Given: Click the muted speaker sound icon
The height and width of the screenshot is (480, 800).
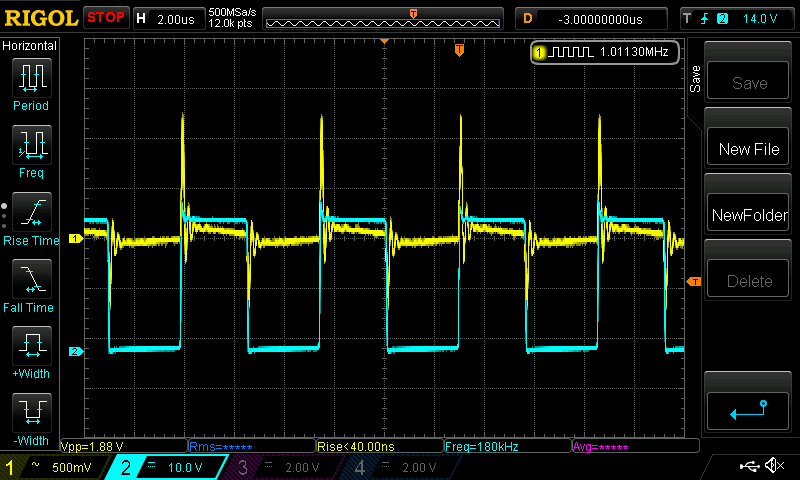Looking at the screenshot, I should [773, 466].
